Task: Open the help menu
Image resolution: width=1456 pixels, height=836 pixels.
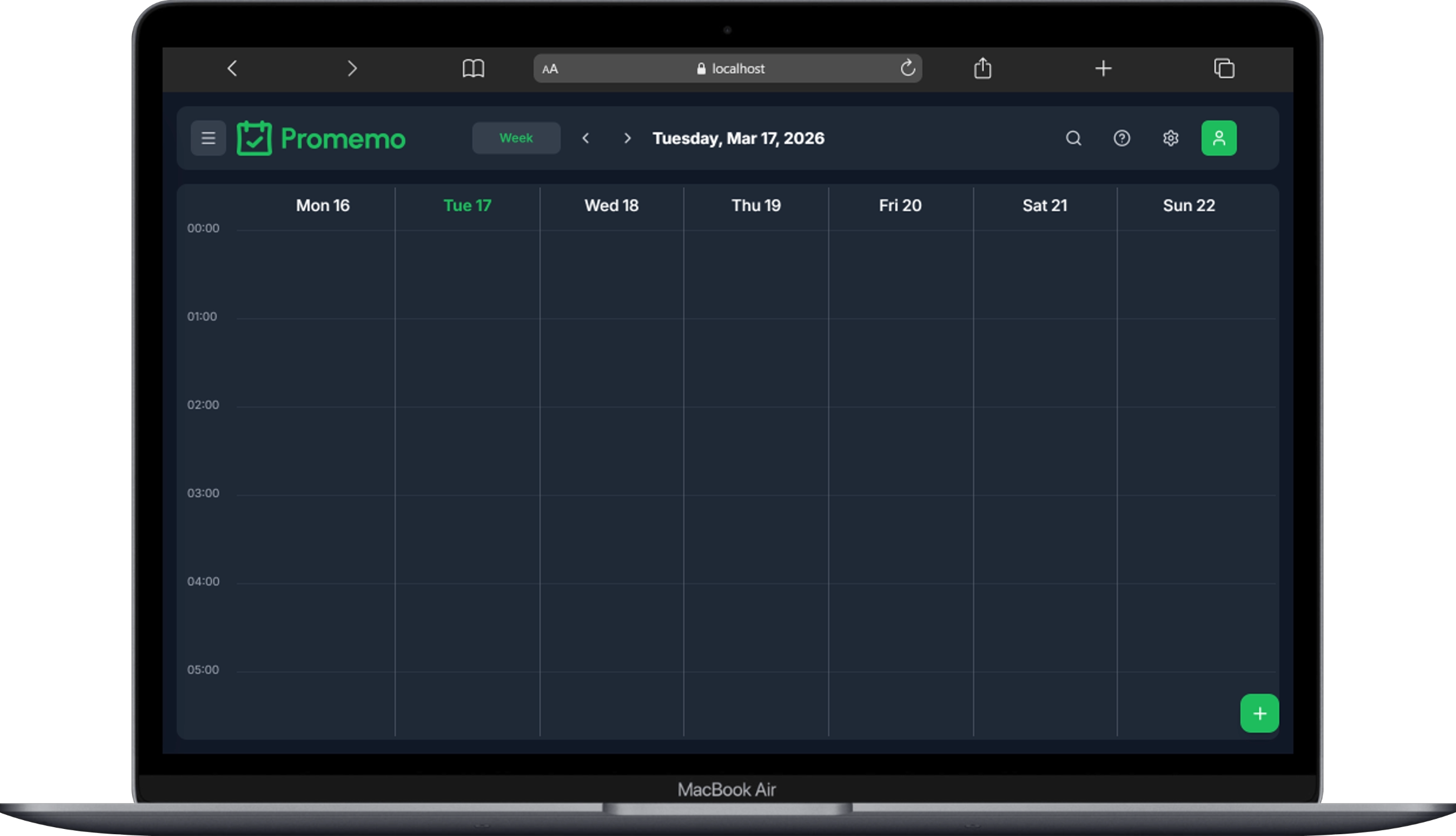Action: [x=1121, y=138]
